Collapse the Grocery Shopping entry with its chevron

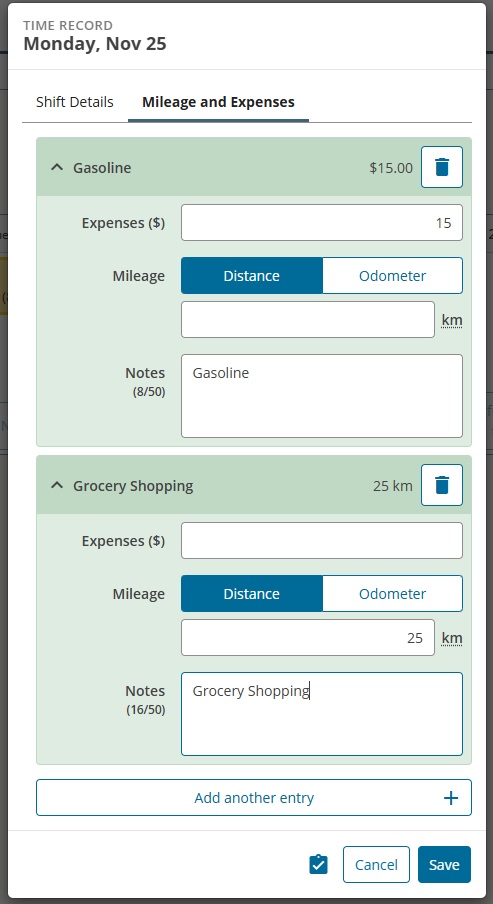(x=57, y=485)
